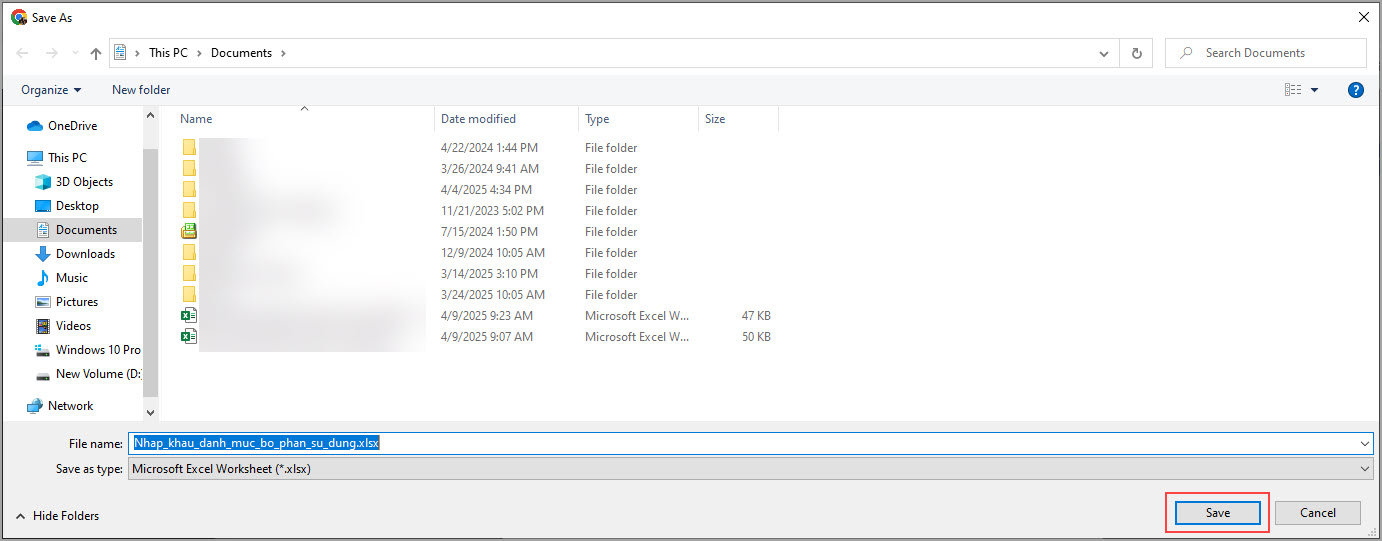Sort files by Date modified column

tap(478, 119)
